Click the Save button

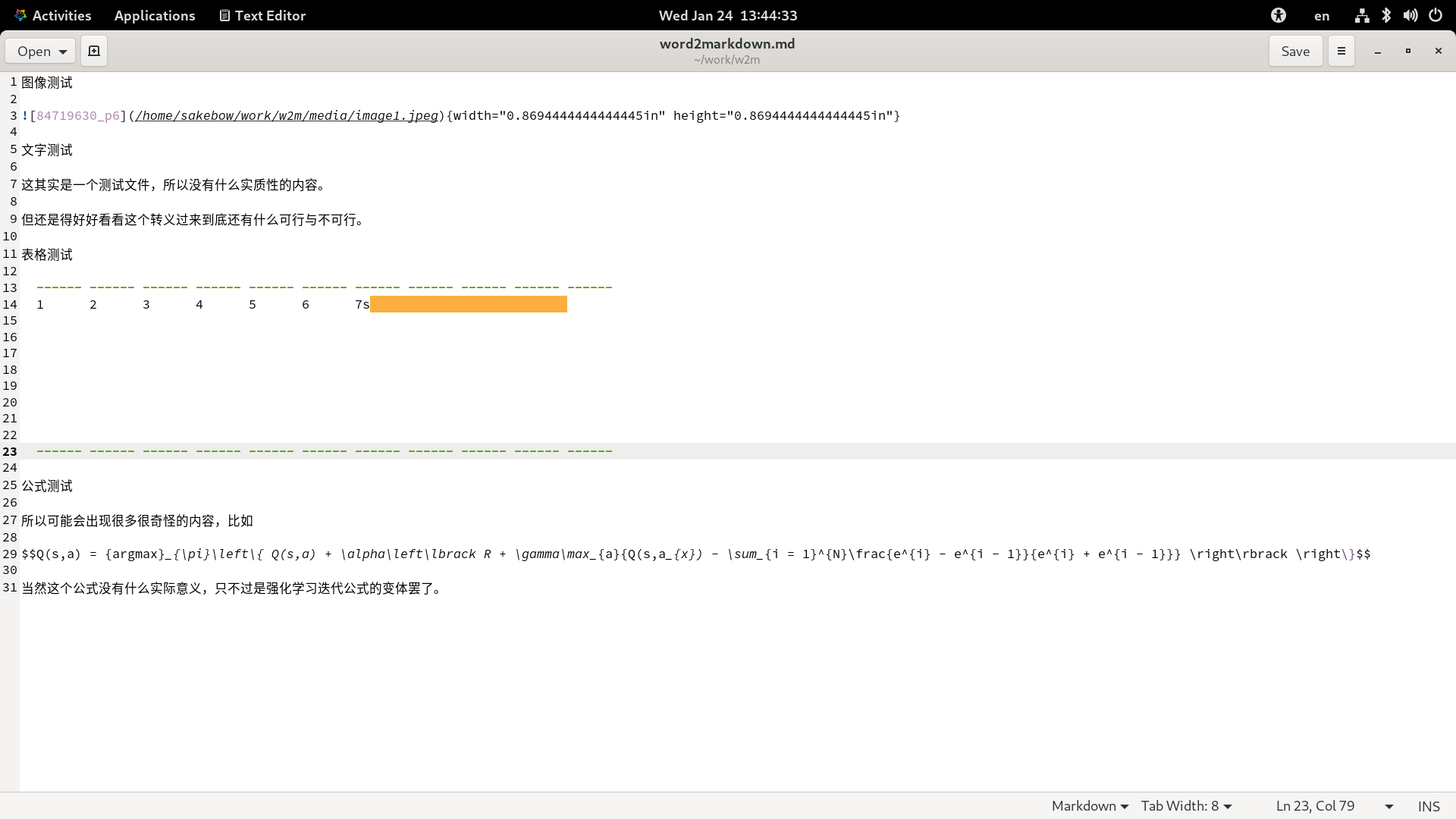1295,51
